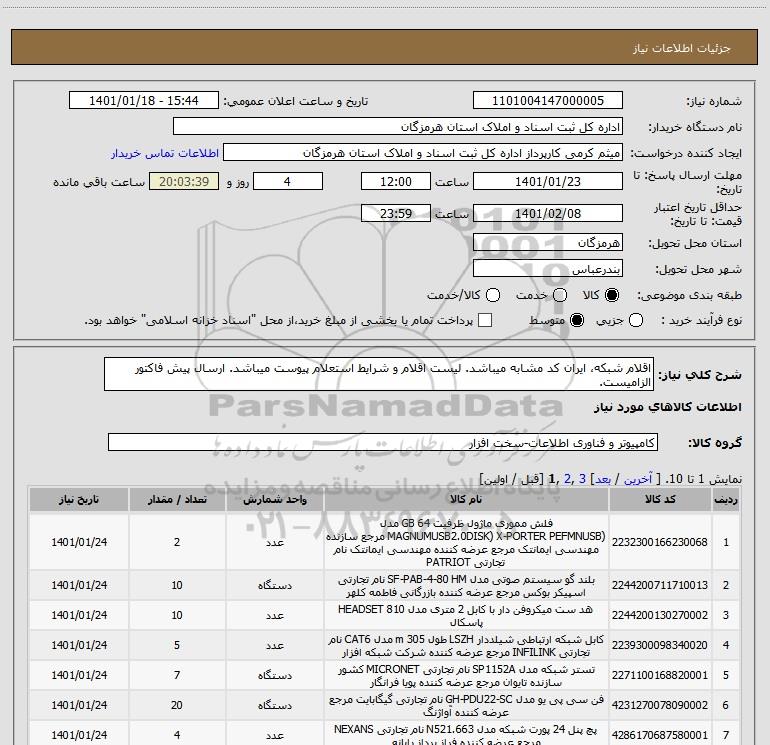Screen dimensions: 770x745
Task: Click the announcement date field 1401/01/18 - 15:44
Action: click(x=144, y=101)
